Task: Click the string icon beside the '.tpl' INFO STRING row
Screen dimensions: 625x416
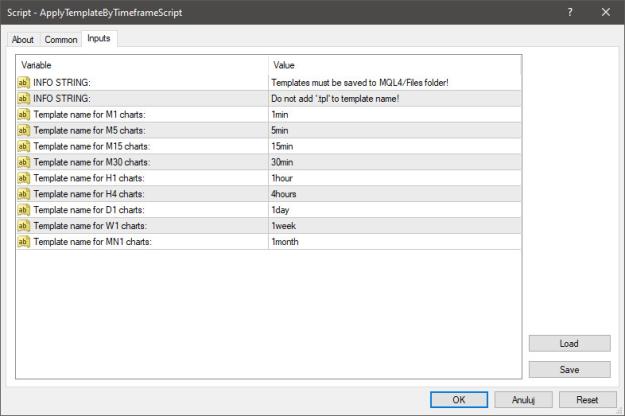Action: (x=24, y=98)
